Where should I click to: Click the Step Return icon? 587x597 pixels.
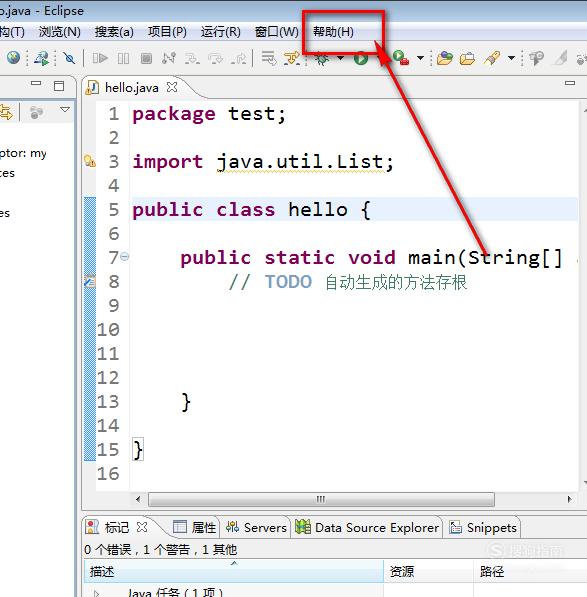point(238,59)
